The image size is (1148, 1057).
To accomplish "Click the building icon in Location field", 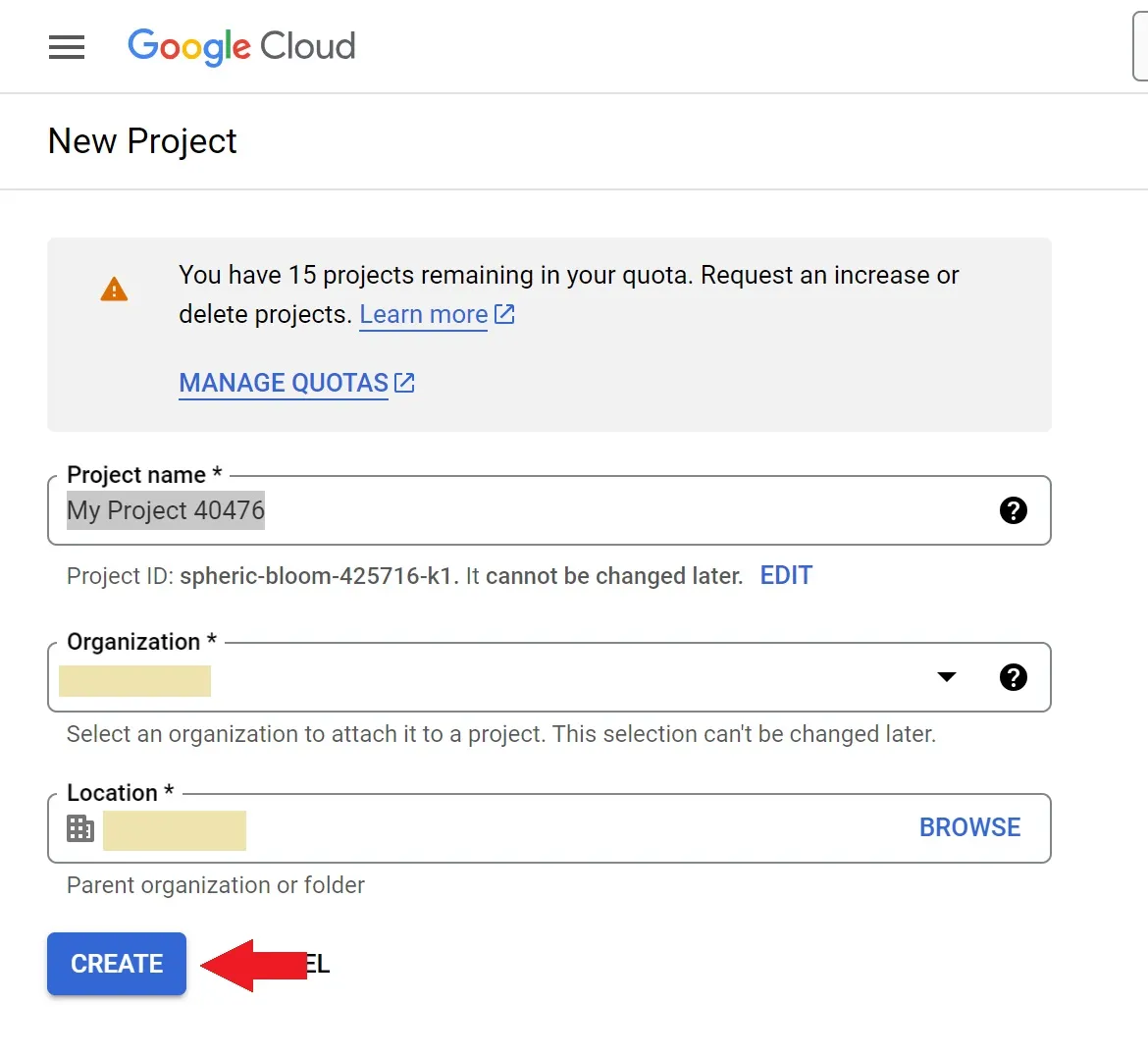I will (80, 828).
